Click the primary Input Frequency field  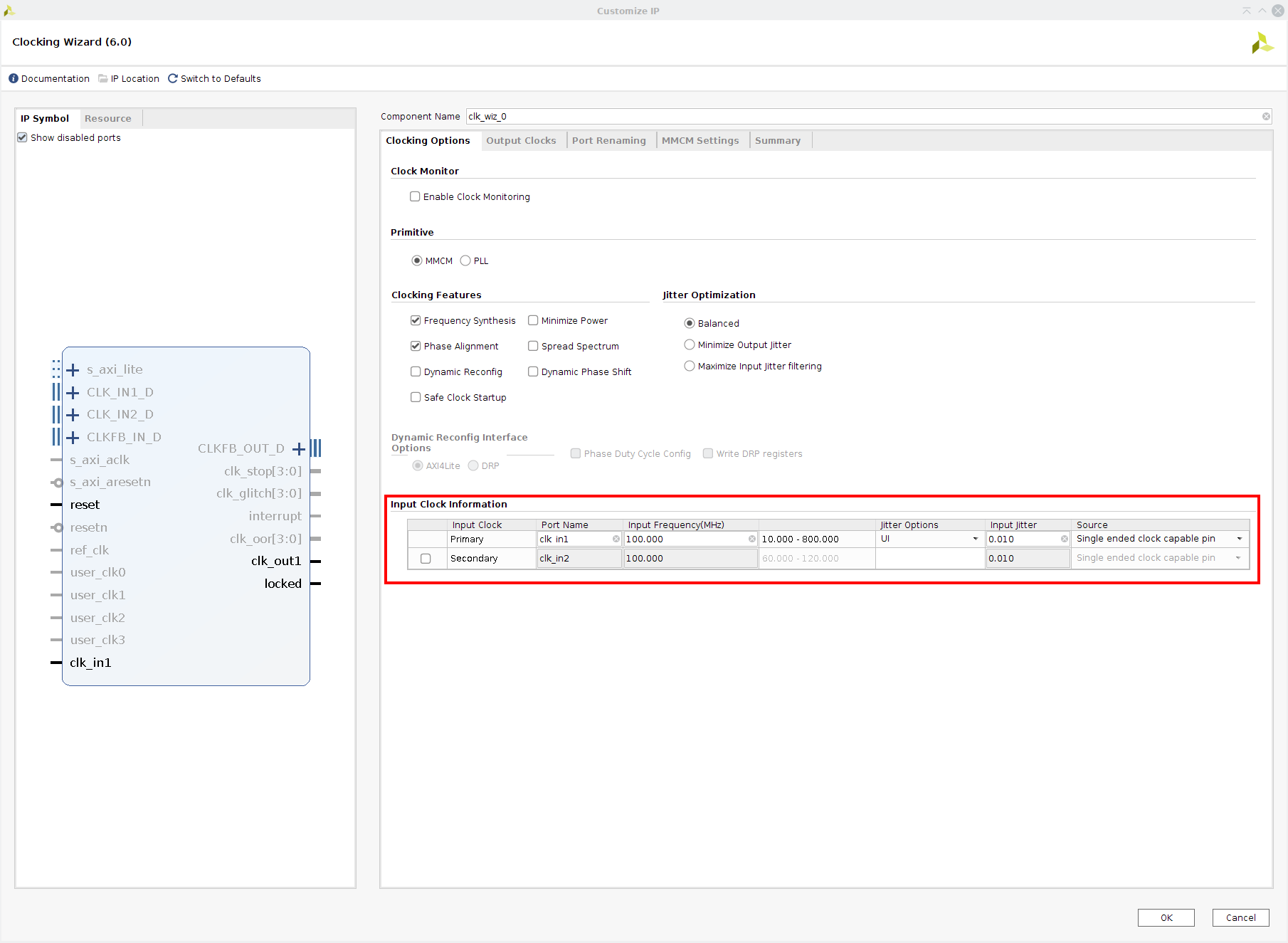coord(685,539)
